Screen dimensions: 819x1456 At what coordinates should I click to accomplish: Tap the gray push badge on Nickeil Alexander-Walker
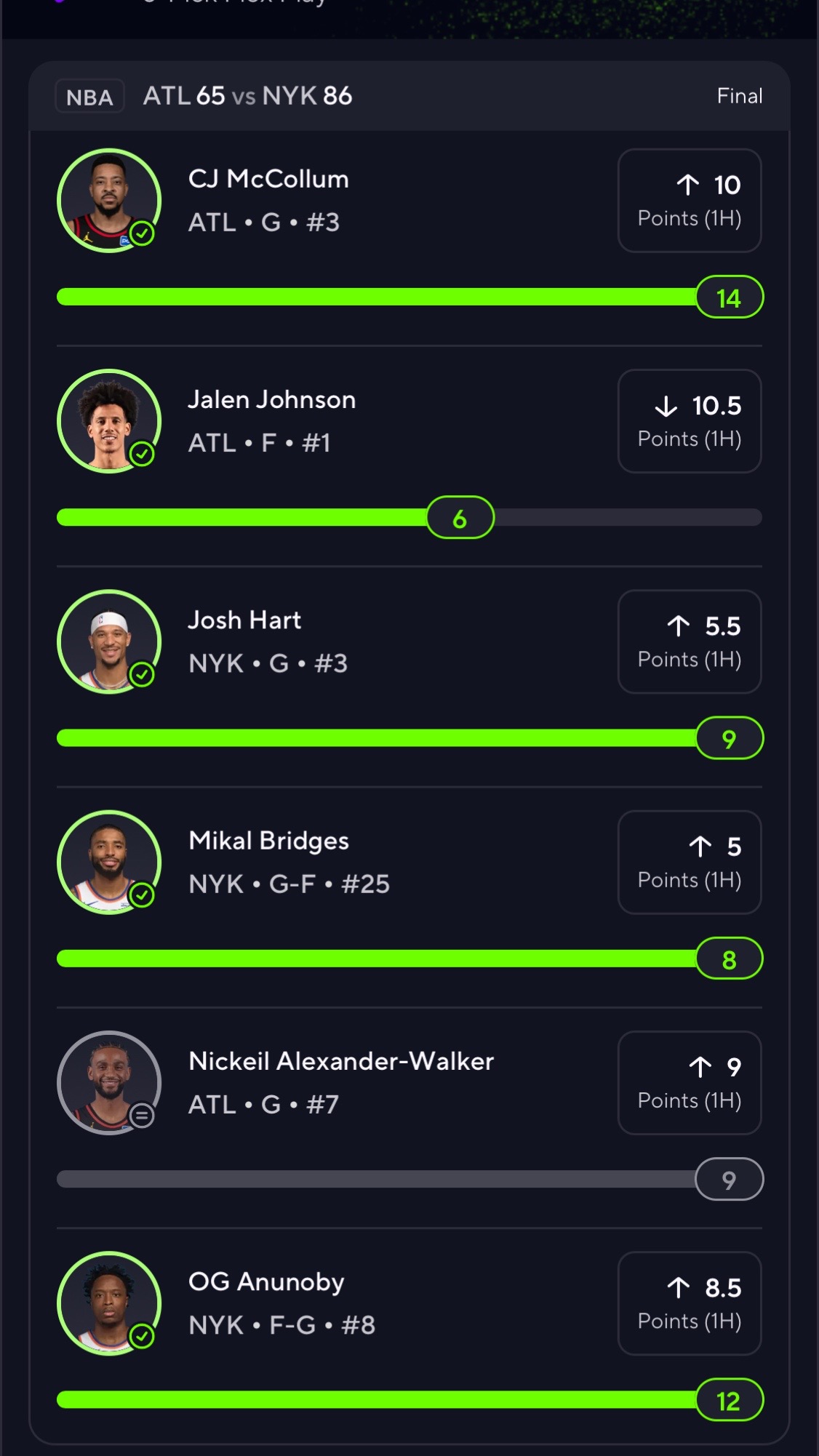coord(142,1115)
